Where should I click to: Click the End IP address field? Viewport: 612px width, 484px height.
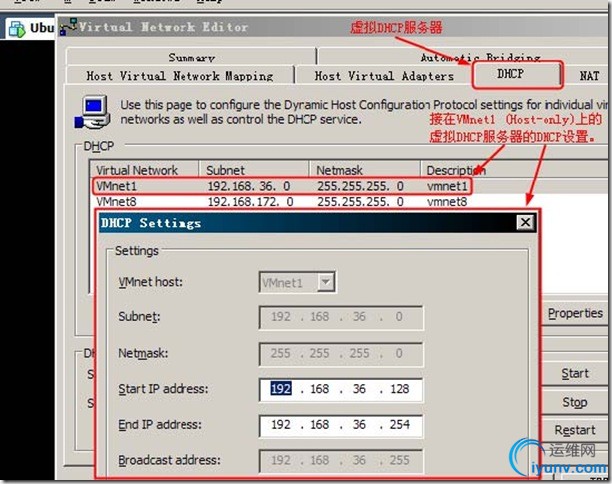tap(341, 425)
